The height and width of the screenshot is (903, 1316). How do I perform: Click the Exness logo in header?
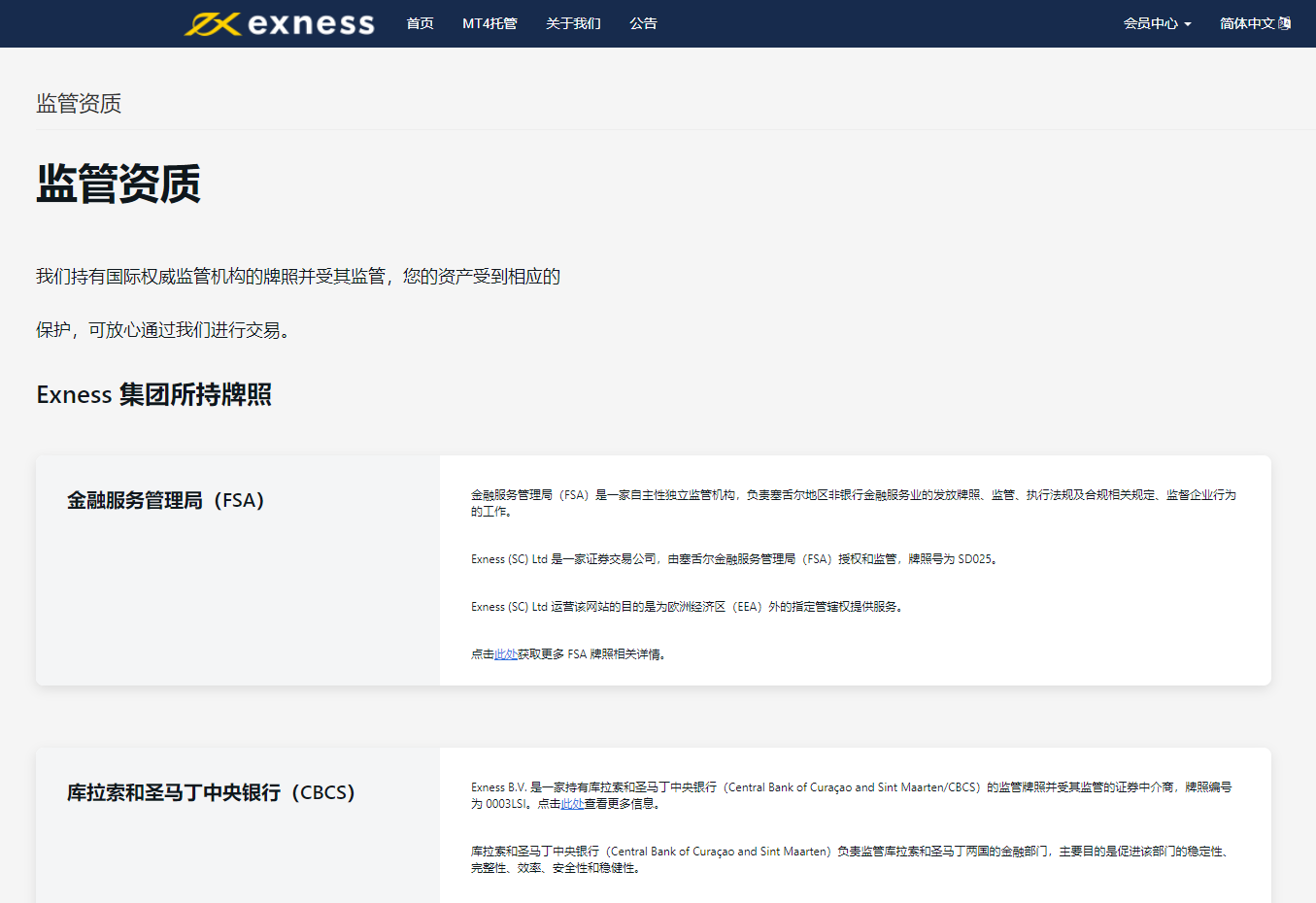click(x=280, y=23)
